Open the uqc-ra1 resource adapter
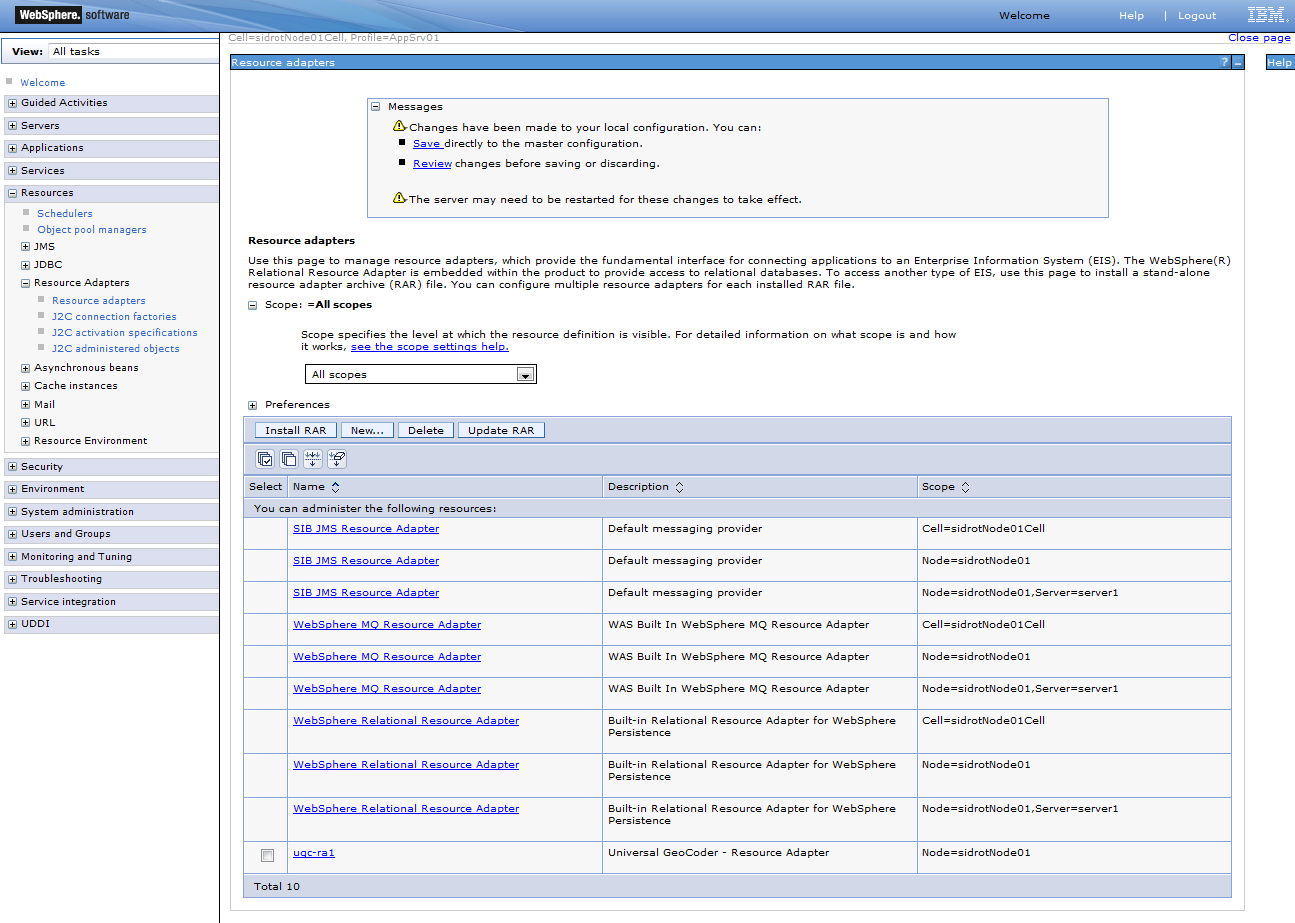Image resolution: width=1295 pixels, height=923 pixels. 314,853
